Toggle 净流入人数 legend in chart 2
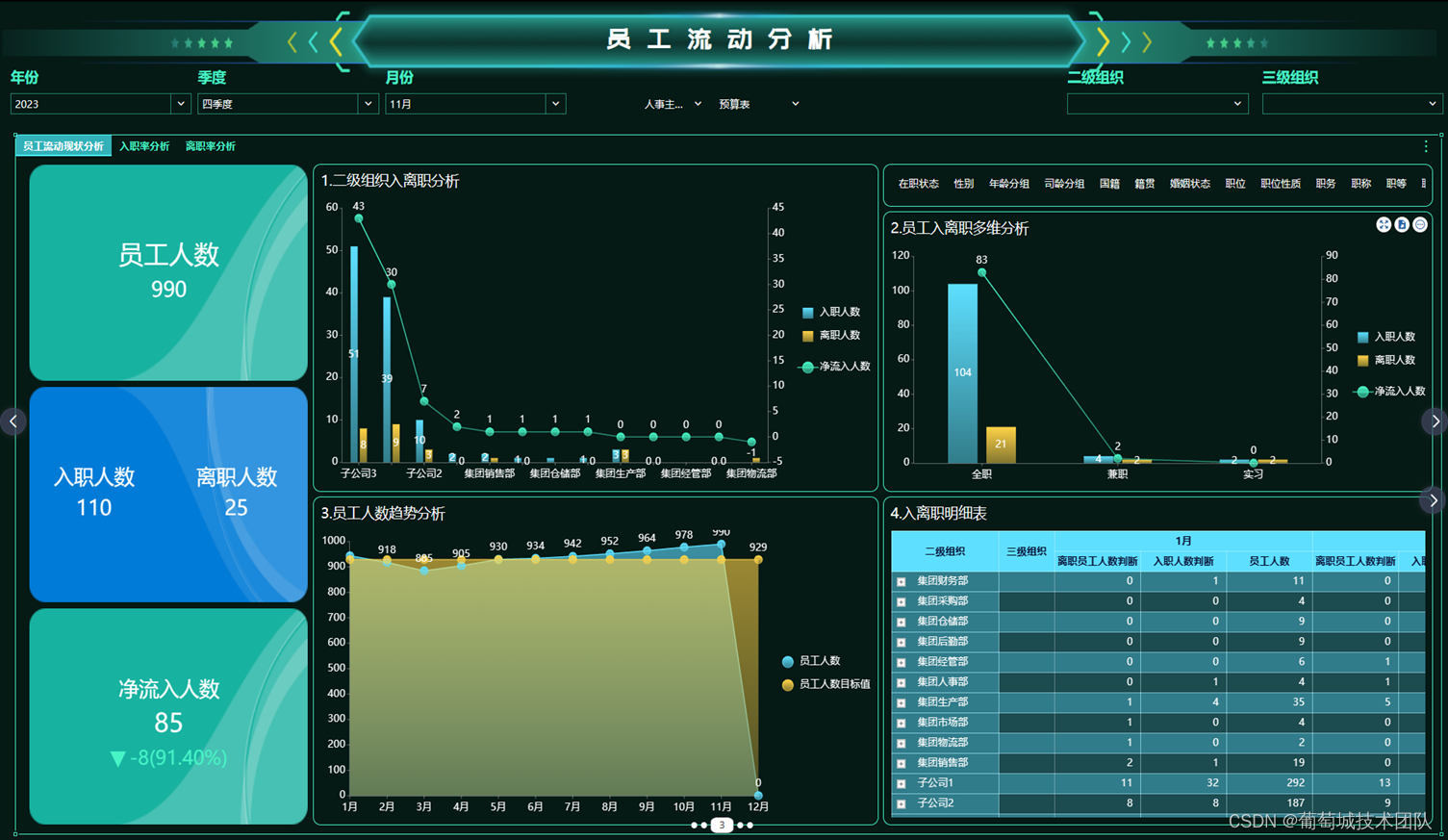 tap(1390, 391)
